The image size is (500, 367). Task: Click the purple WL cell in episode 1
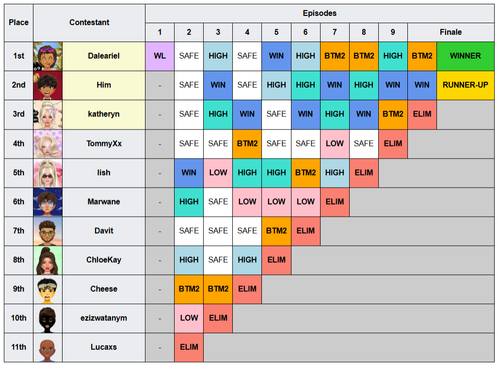pos(160,56)
